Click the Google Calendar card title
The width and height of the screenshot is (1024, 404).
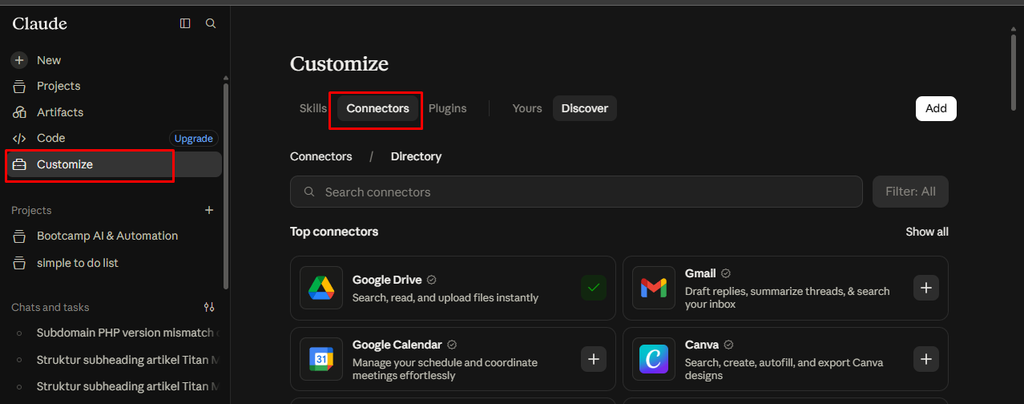tap(397, 345)
